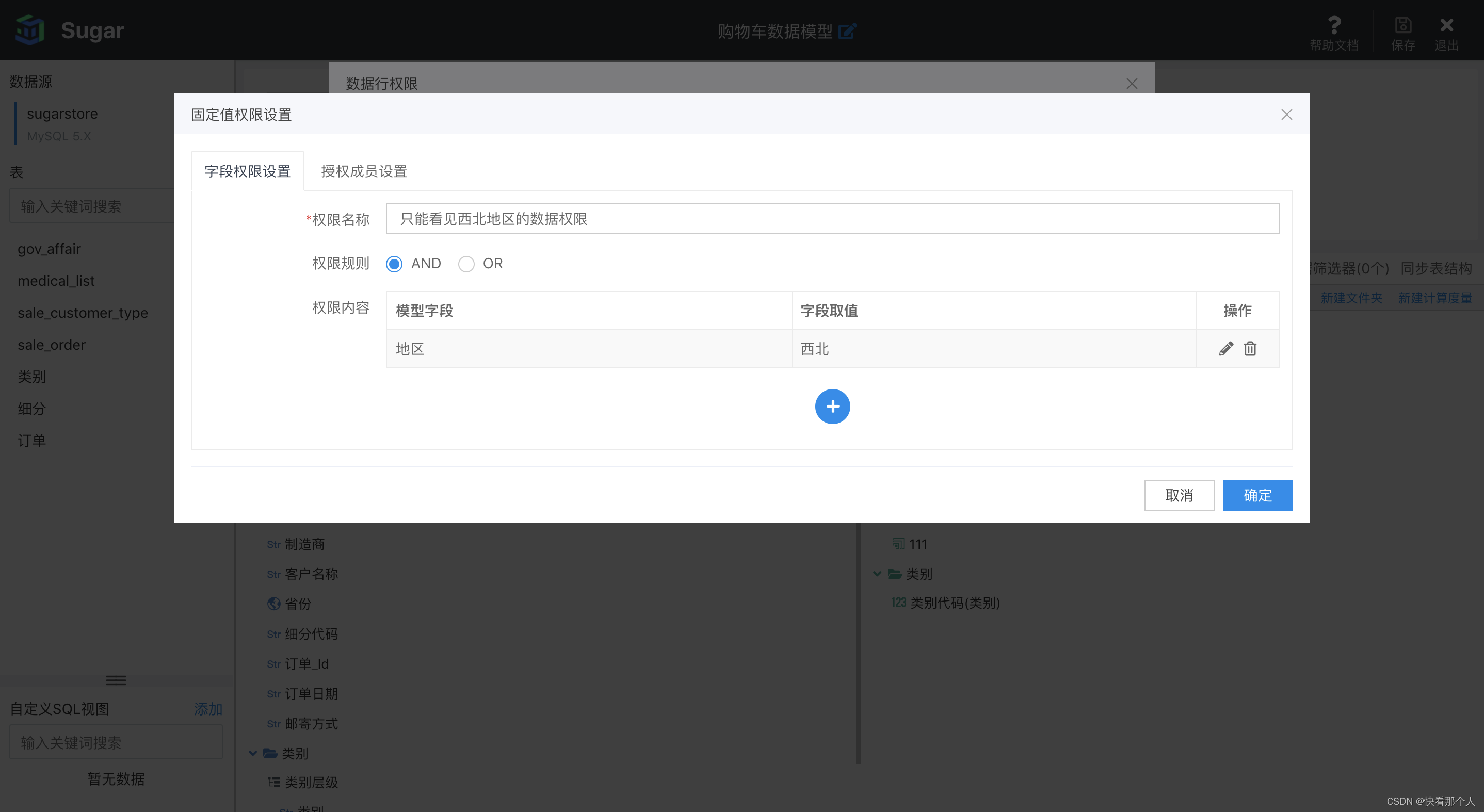Select the 订单 table
Image resolution: width=1484 pixels, height=812 pixels.
coord(31,441)
